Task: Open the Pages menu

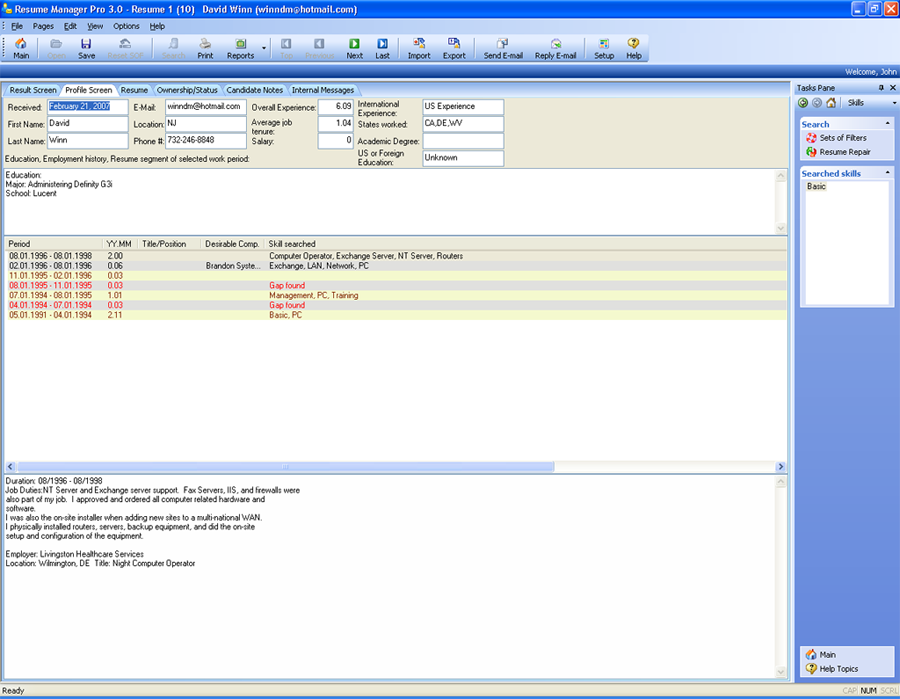Action: pyautogui.click(x=43, y=26)
